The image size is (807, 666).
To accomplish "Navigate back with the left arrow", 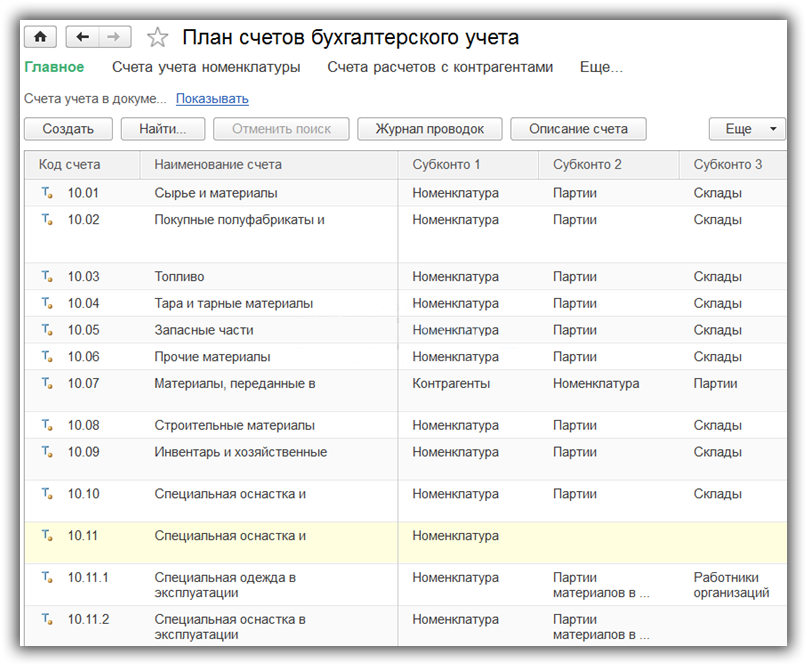I will coord(82,37).
